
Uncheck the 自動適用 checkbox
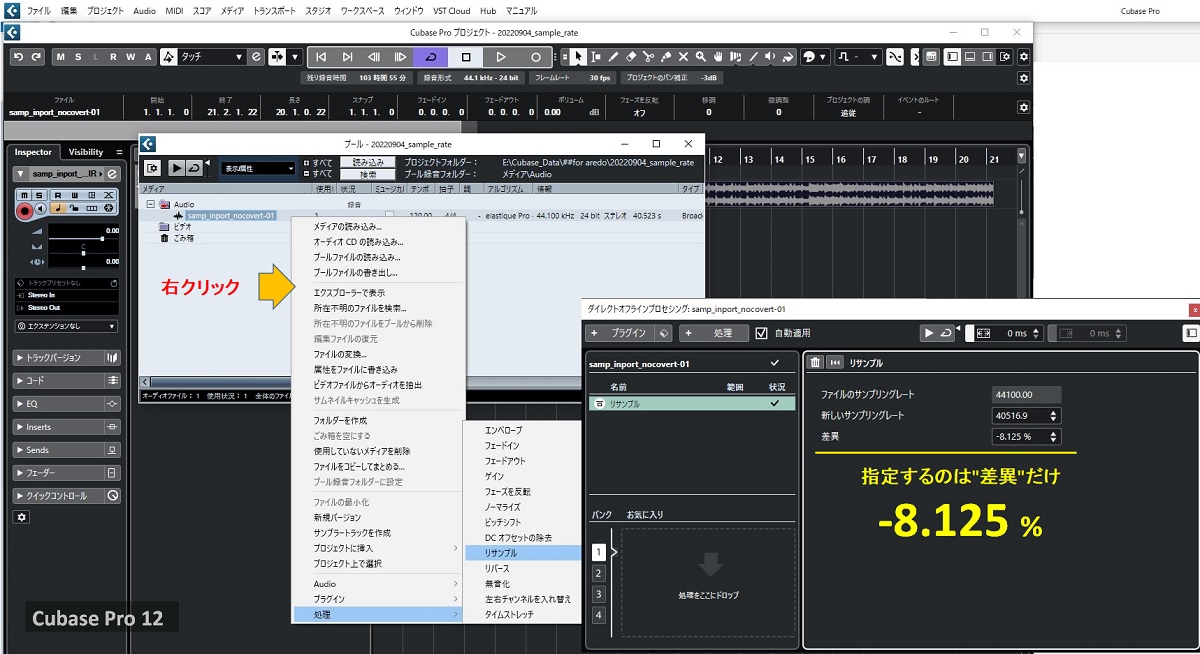[761, 333]
